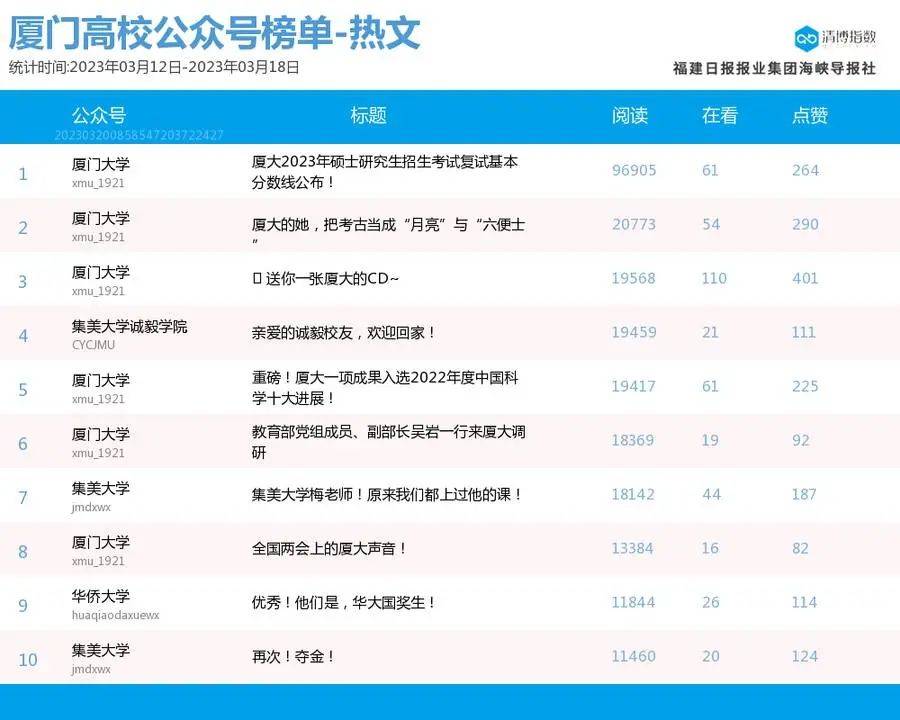Screen dimensions: 900x720
Task: Click likes value 401
Action: click(805, 278)
